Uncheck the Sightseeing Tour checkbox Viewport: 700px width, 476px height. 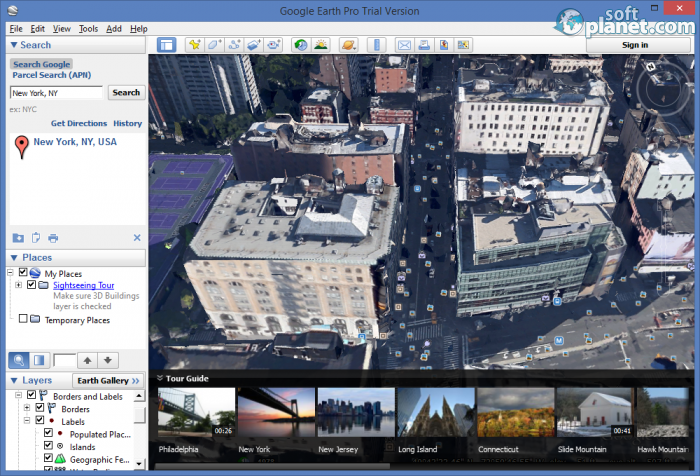click(x=31, y=284)
